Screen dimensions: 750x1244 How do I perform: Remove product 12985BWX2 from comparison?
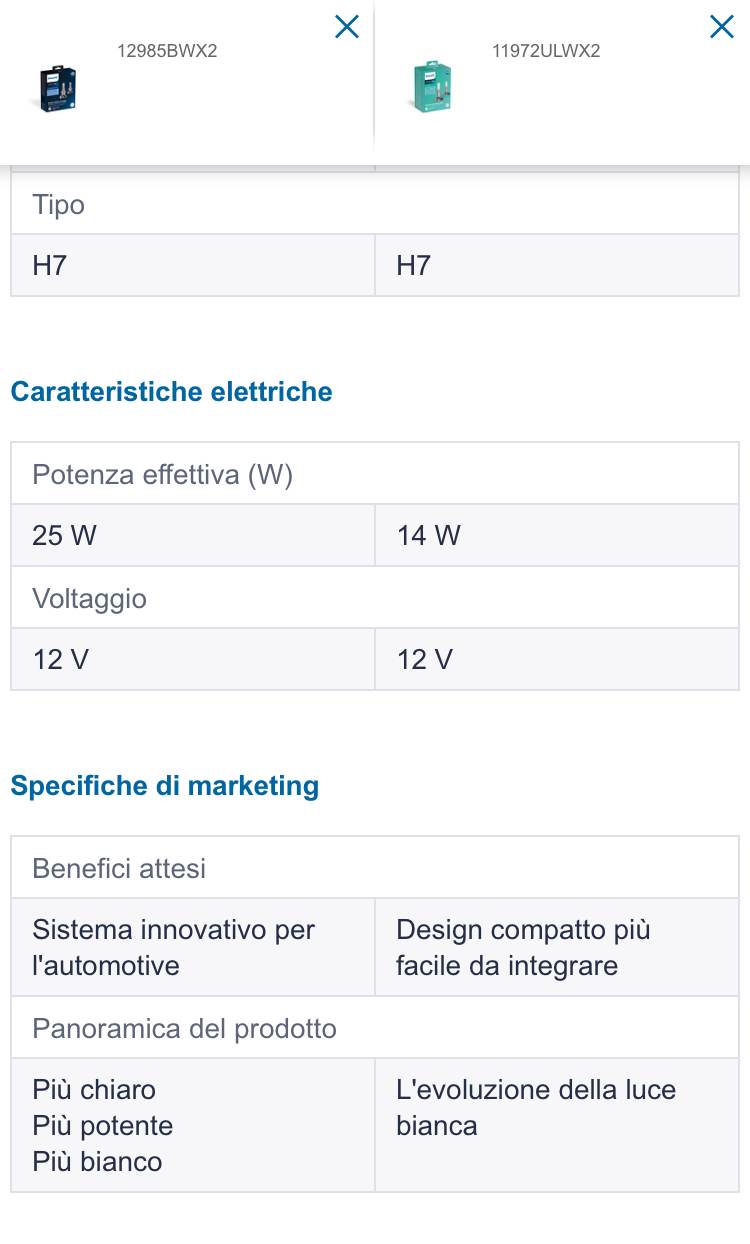pyautogui.click(x=347, y=27)
